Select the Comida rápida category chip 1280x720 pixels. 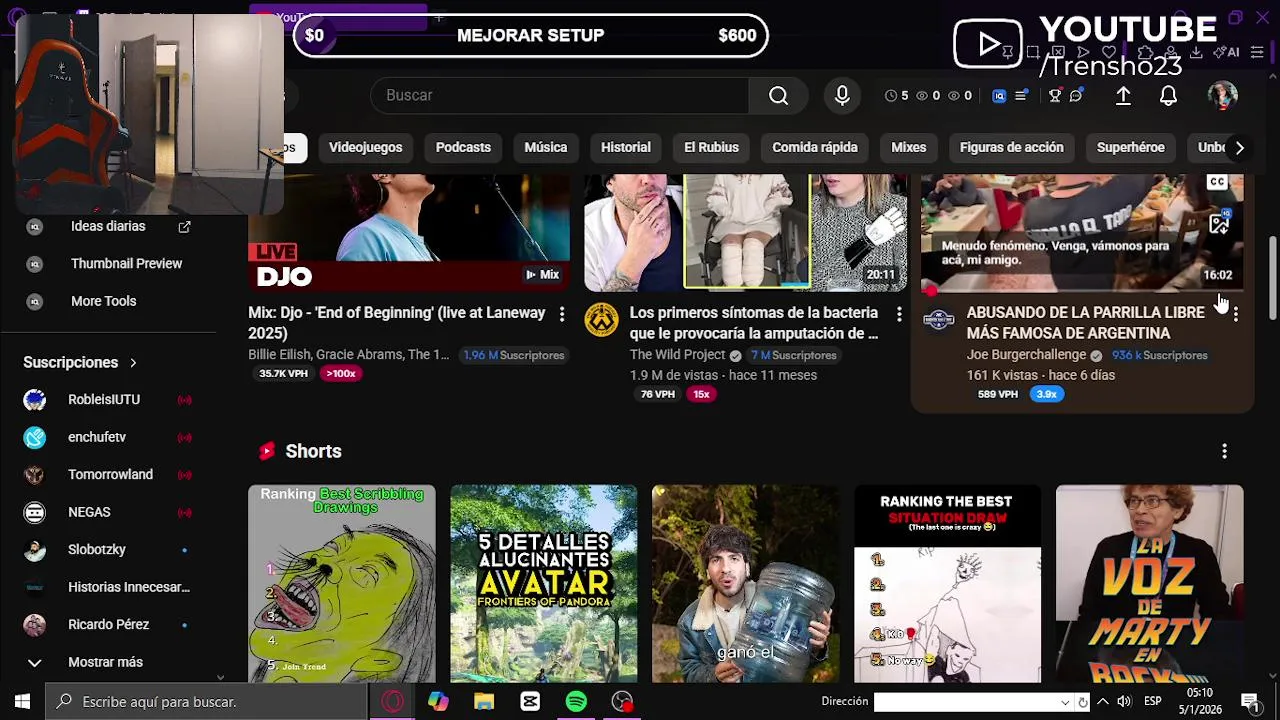coord(815,147)
